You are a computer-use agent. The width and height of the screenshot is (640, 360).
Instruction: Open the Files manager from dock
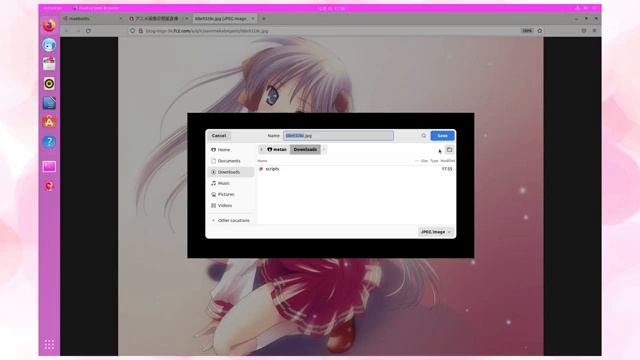(49, 64)
